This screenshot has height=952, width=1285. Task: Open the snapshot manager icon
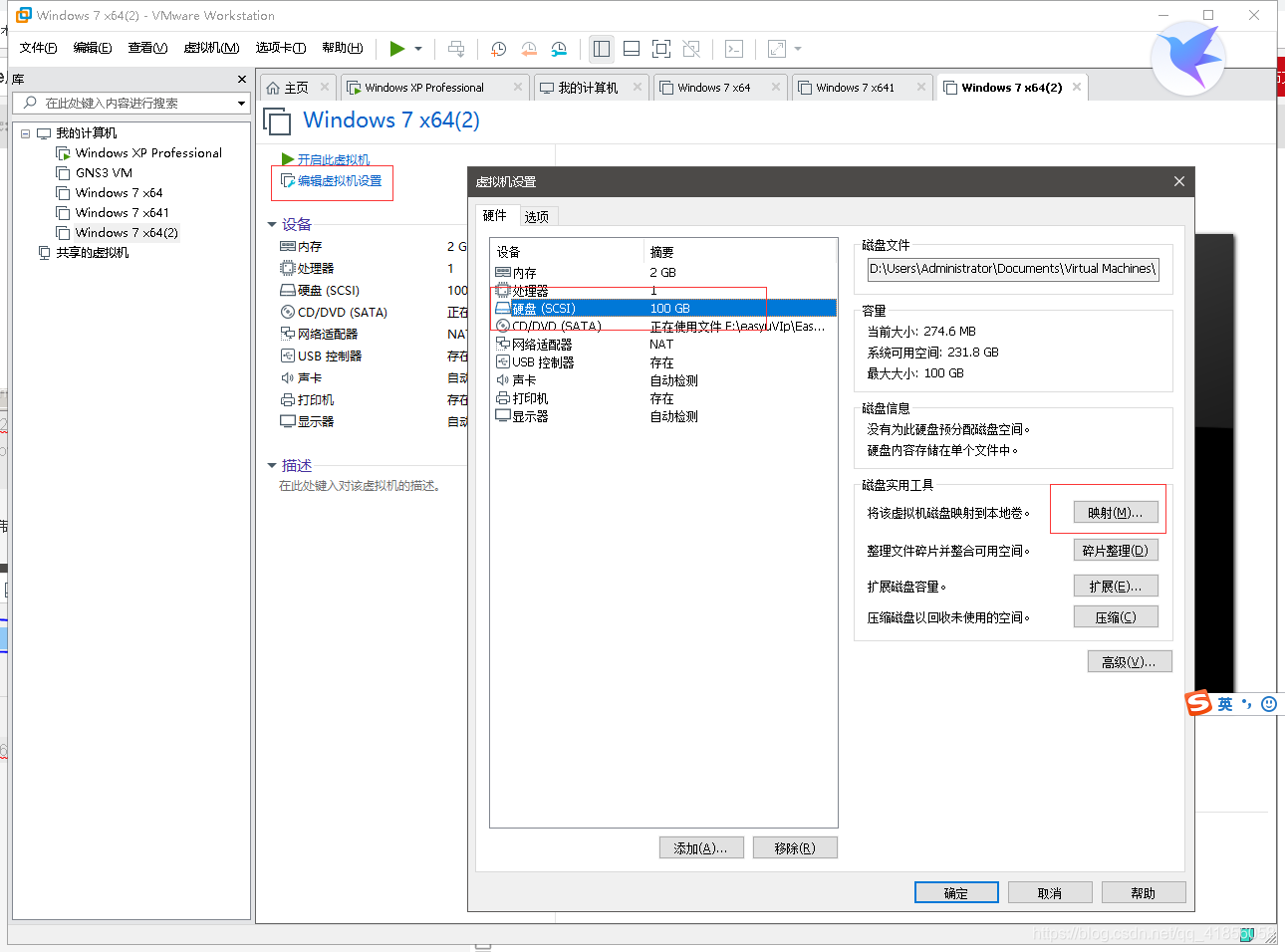point(559,48)
